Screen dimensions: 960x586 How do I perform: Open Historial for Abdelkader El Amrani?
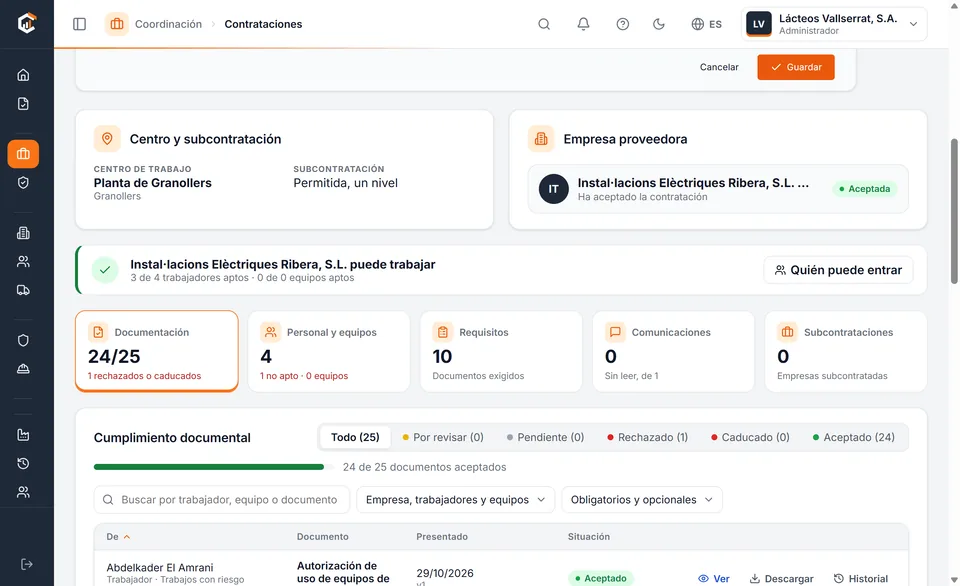[x=861, y=579]
